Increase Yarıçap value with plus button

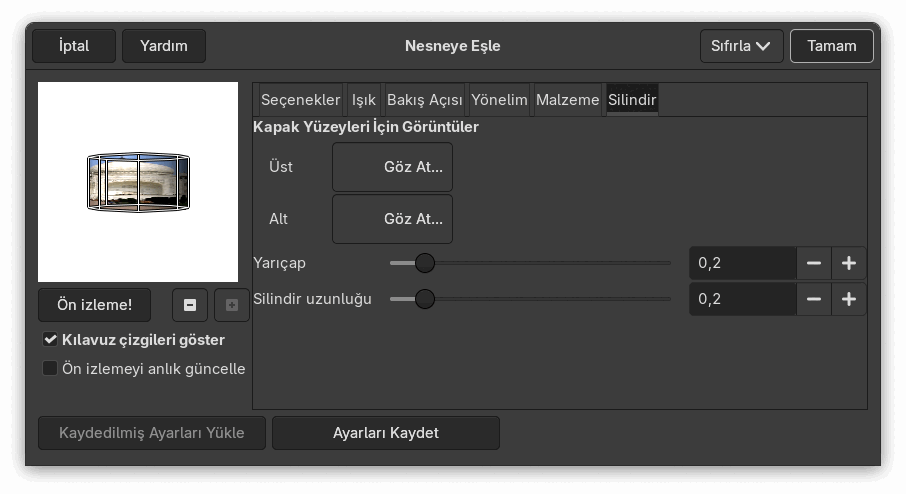[x=848, y=263]
